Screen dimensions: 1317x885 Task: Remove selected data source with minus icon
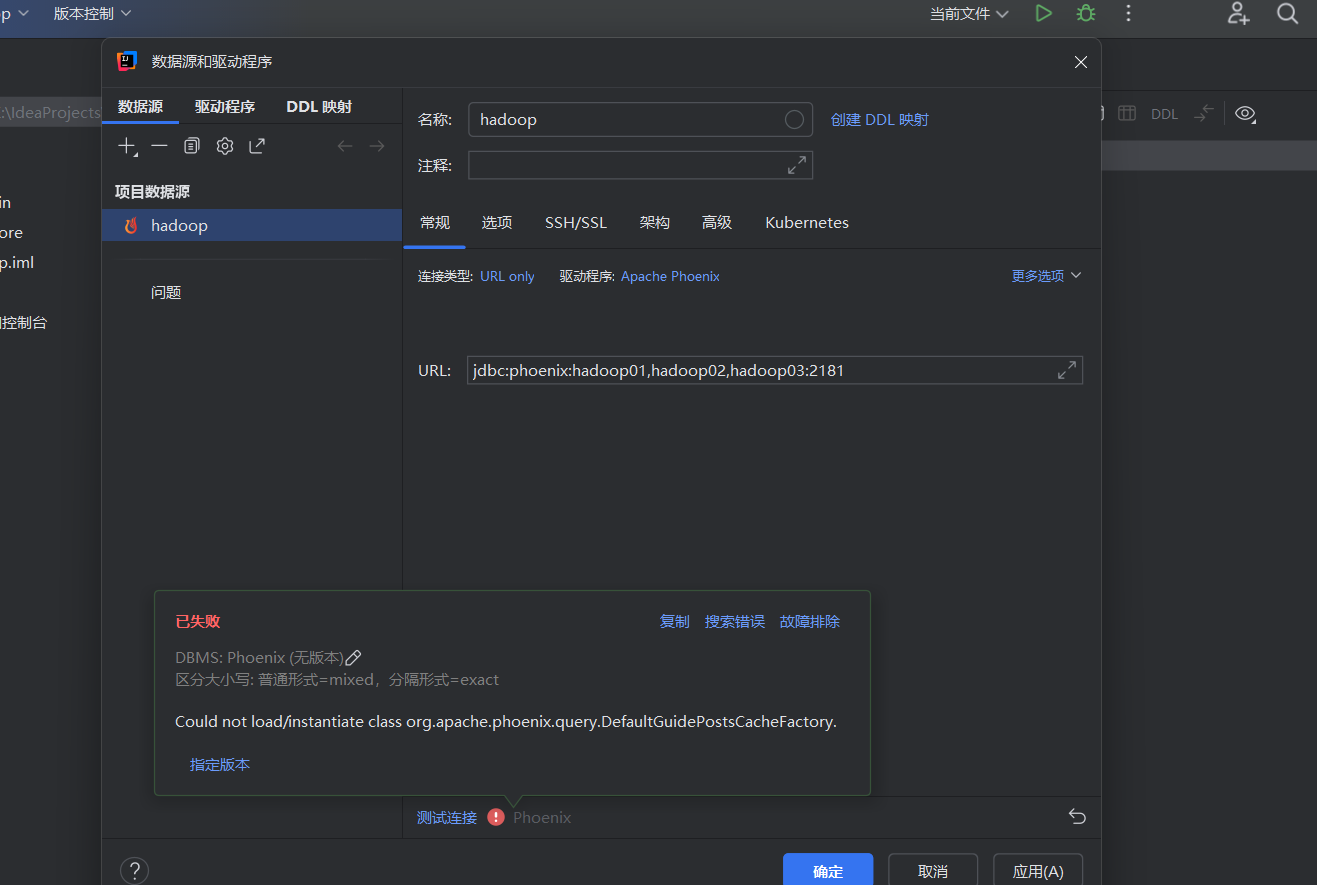[x=159, y=146]
